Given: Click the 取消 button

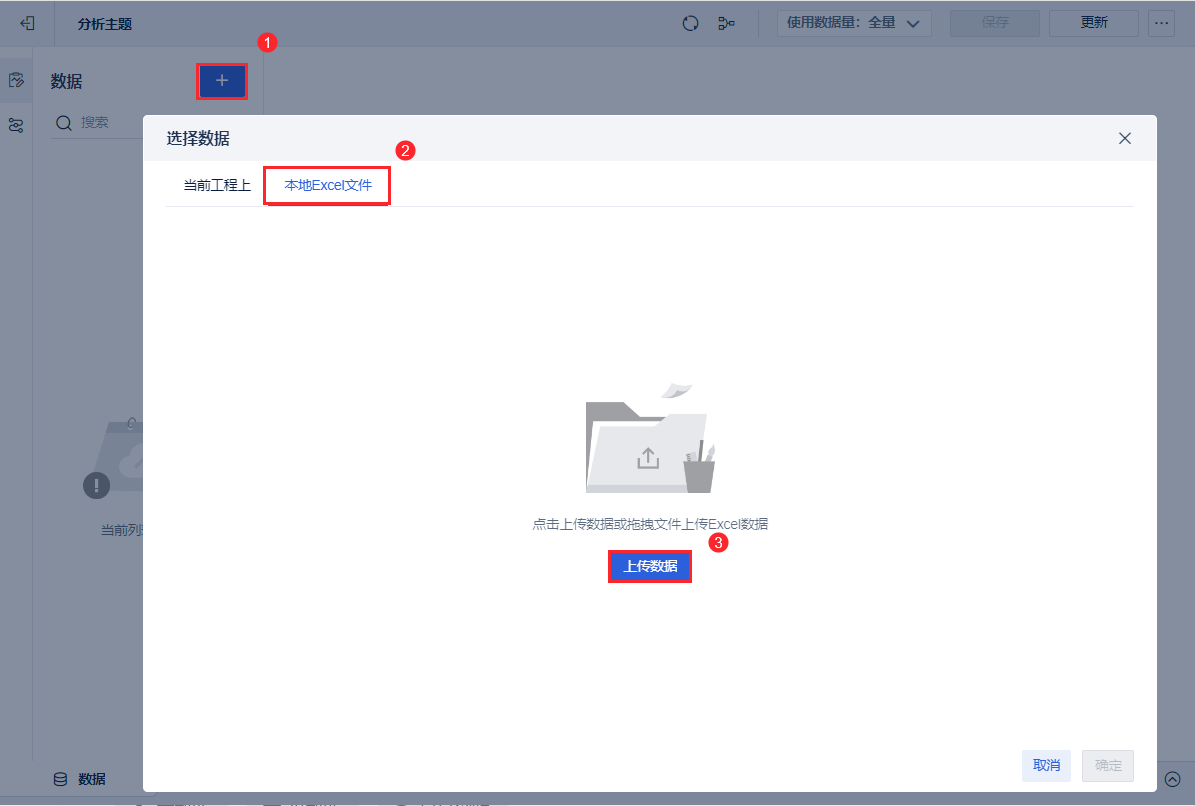Looking at the screenshot, I should (1046, 765).
